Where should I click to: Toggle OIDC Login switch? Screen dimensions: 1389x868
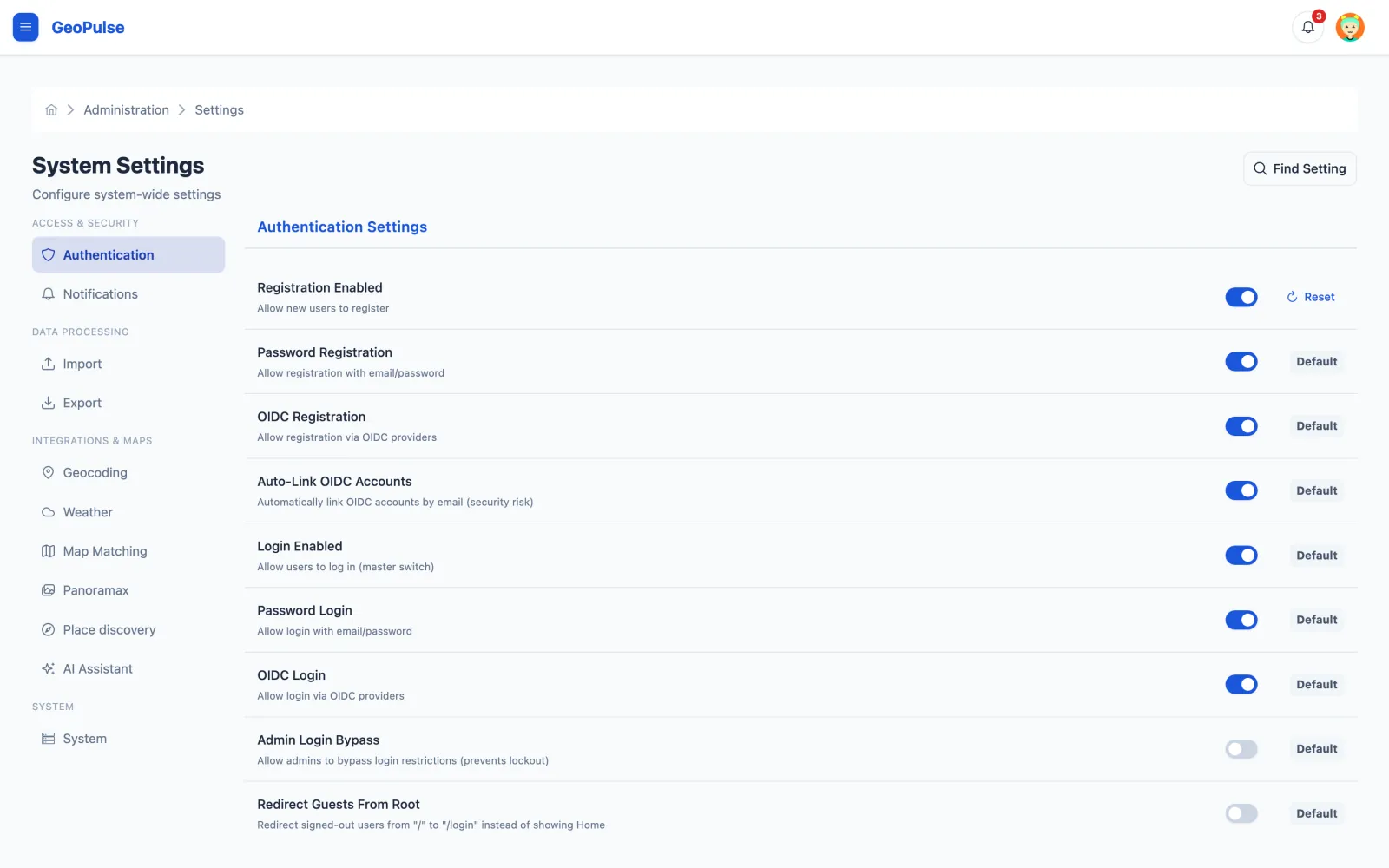[1241, 685]
